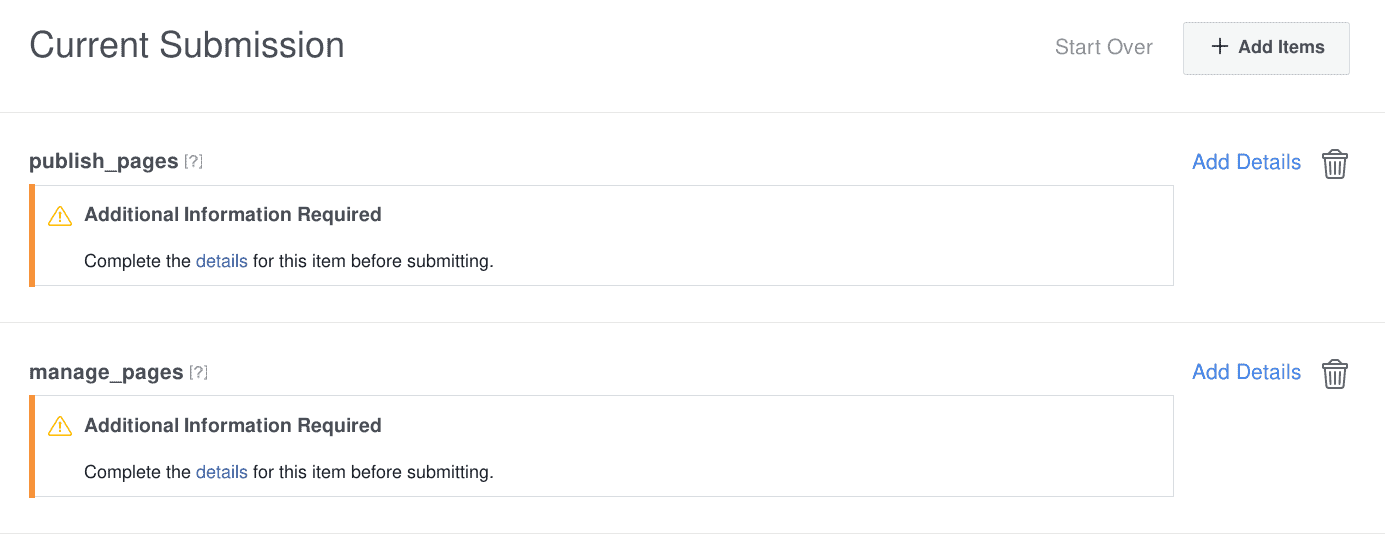The image size is (1385, 553).
Task: Click Additional Information Required heading under publish_pages
Action: coord(233,214)
